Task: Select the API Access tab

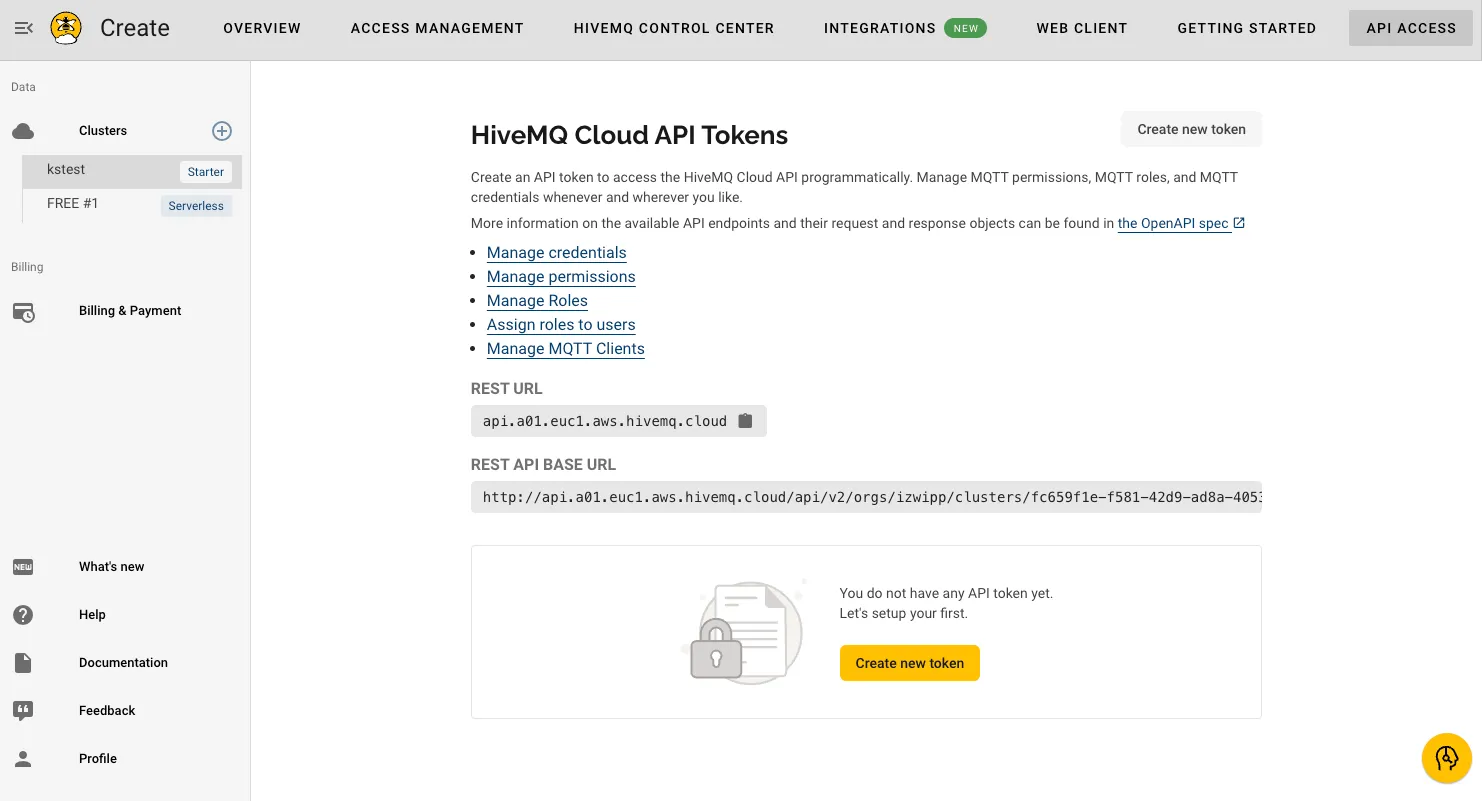Action: click(x=1411, y=28)
